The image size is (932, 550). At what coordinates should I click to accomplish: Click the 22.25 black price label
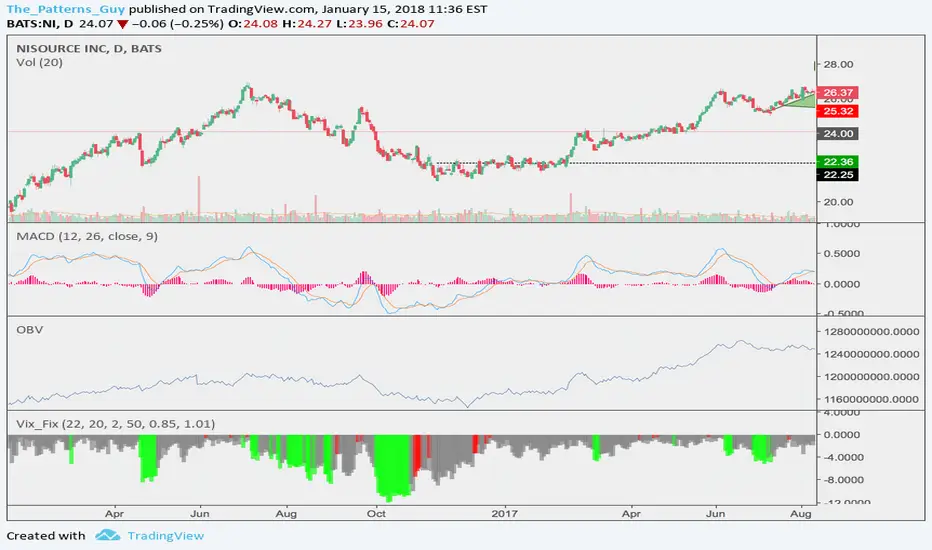coord(838,175)
